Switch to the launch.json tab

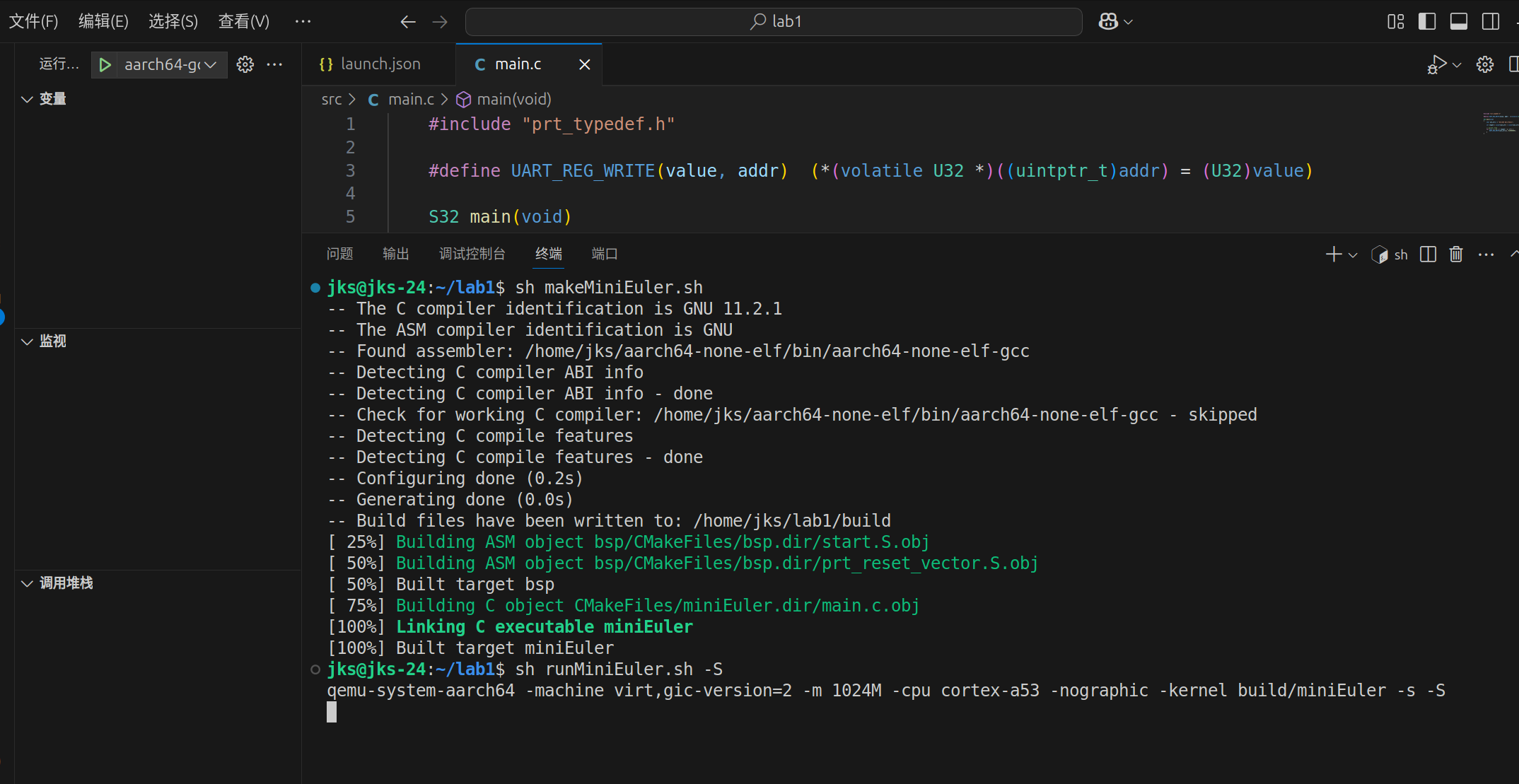coord(380,64)
